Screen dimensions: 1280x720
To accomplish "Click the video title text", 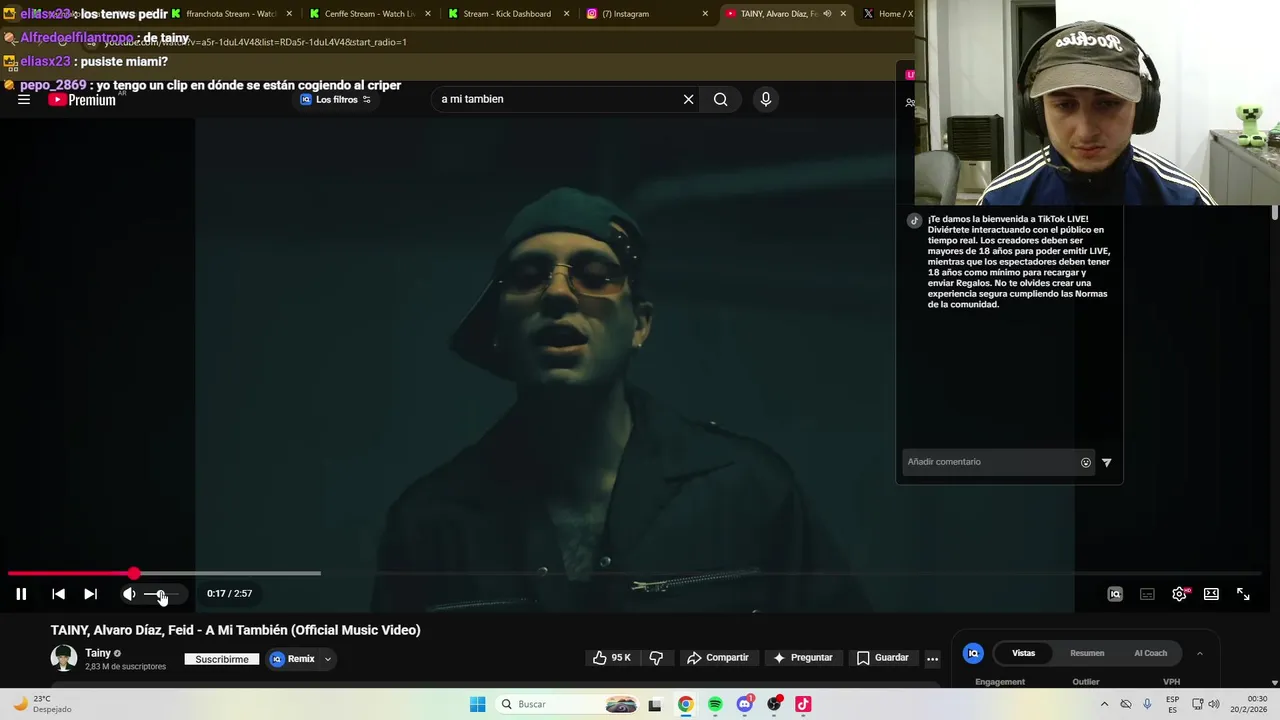I will [x=236, y=630].
